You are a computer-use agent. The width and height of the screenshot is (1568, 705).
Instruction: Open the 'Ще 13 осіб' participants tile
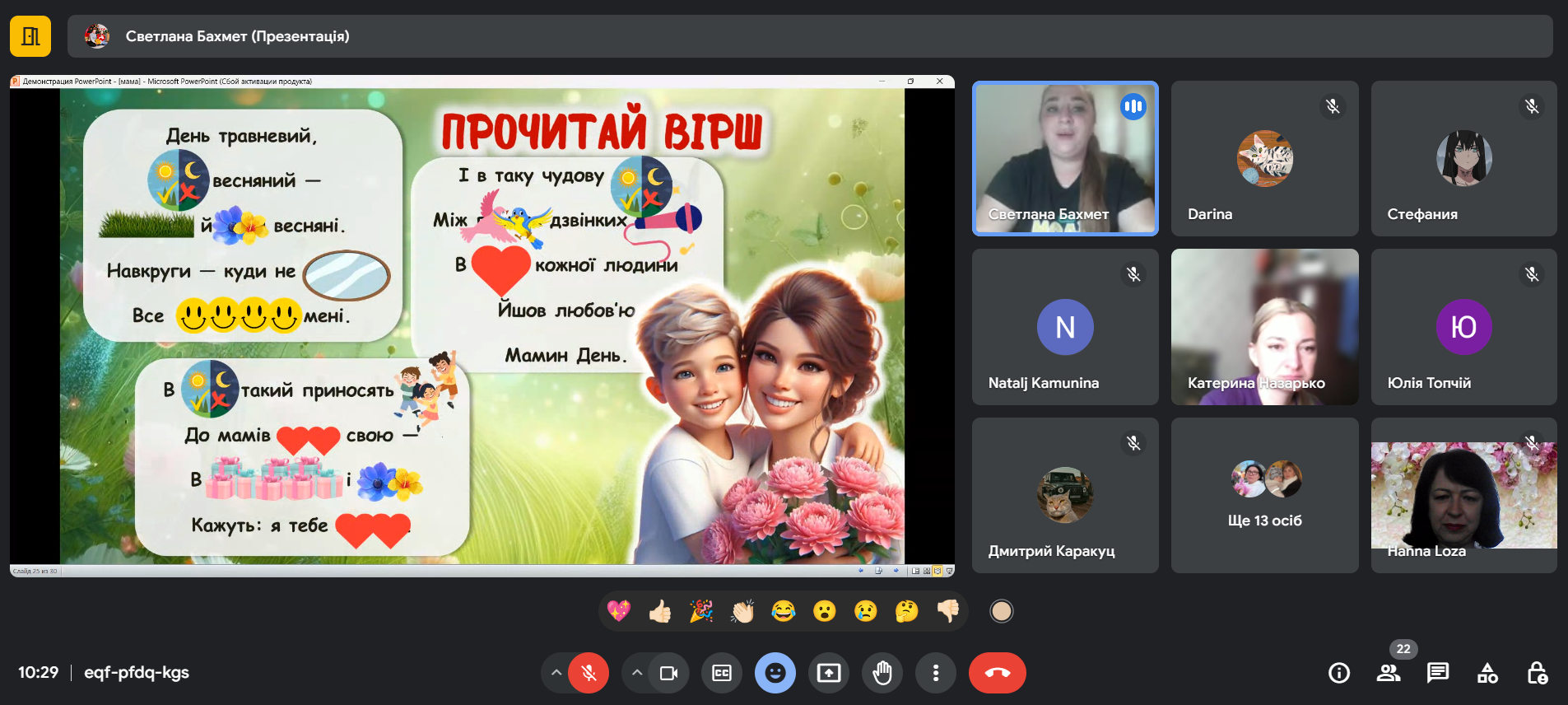[x=1264, y=495]
